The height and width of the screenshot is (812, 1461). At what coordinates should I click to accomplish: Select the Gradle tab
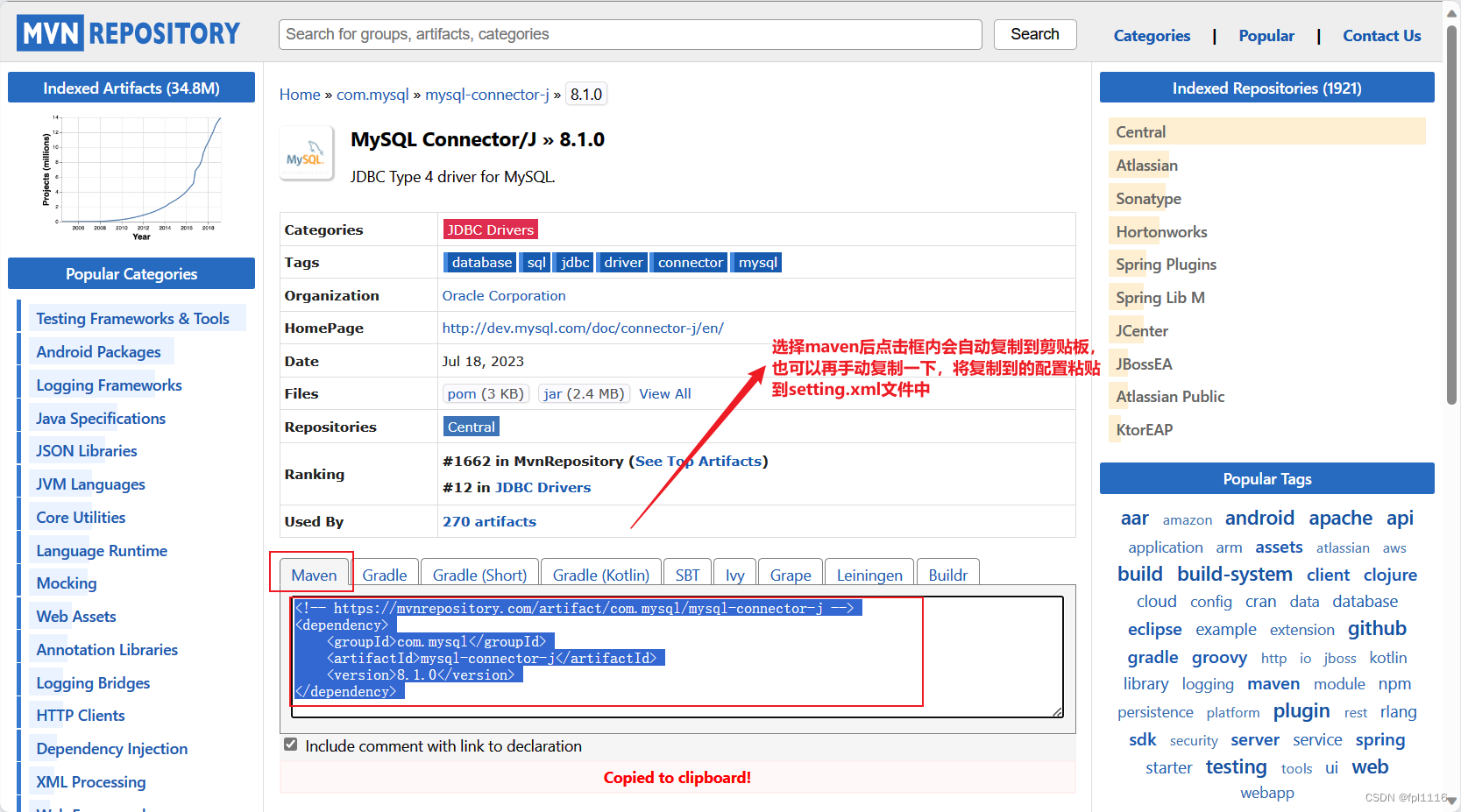[385, 575]
